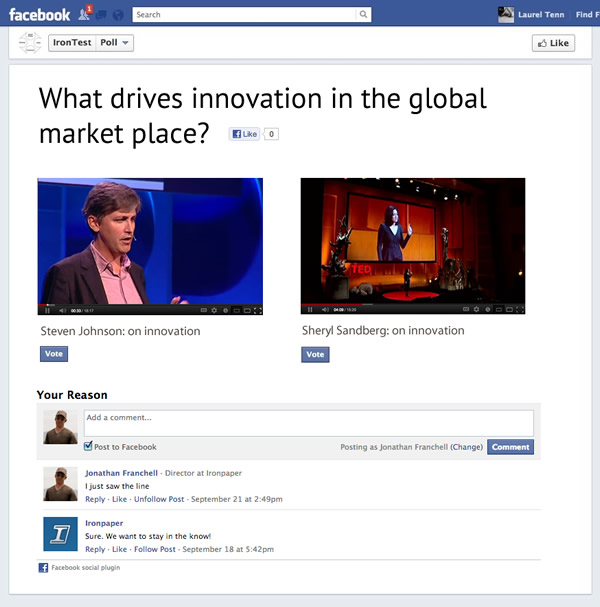Expand the Poll dropdown arrow
Image resolution: width=600 pixels, height=607 pixels.
[125, 43]
